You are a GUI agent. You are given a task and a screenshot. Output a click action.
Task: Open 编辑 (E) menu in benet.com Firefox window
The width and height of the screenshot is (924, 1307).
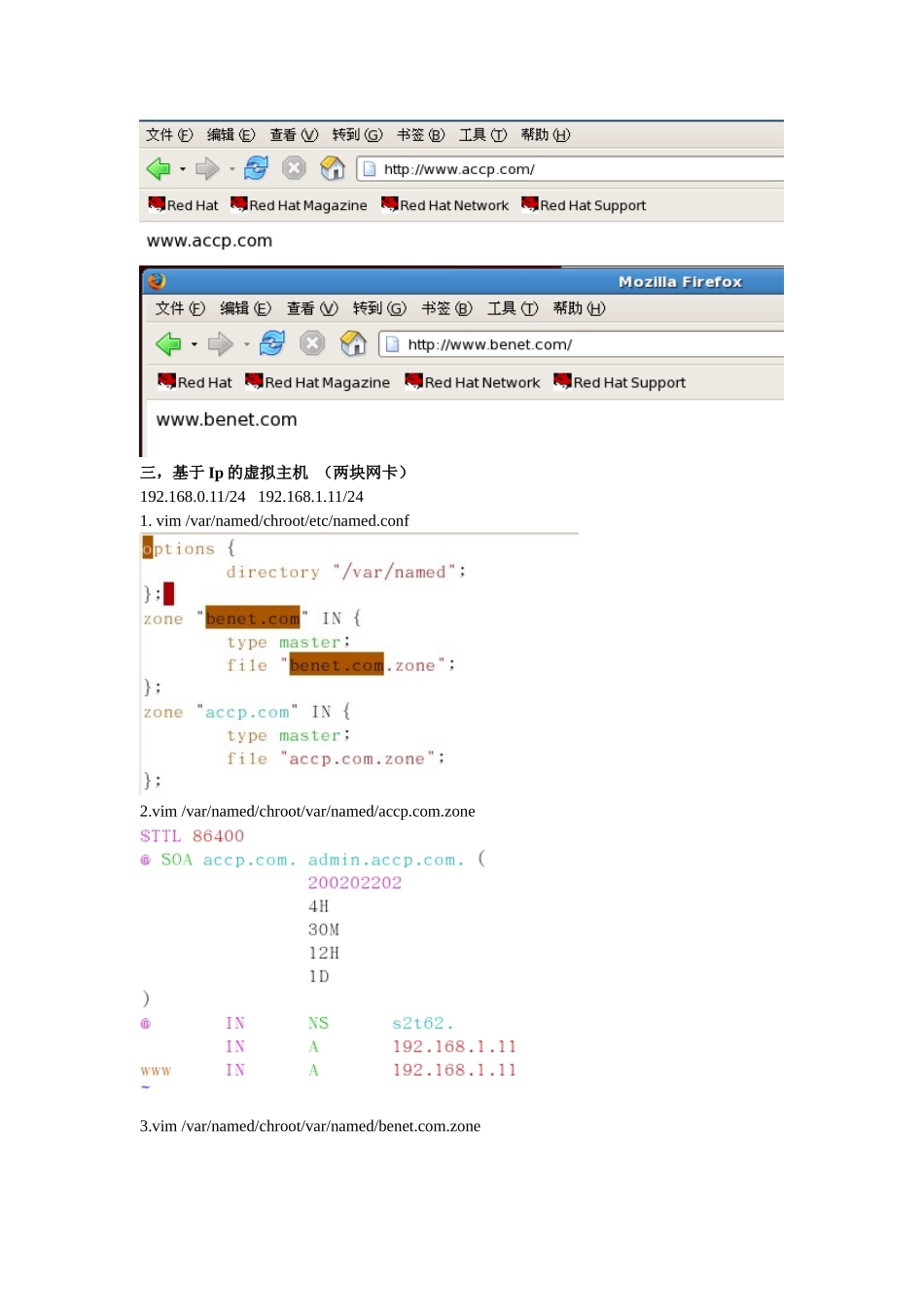(x=245, y=308)
